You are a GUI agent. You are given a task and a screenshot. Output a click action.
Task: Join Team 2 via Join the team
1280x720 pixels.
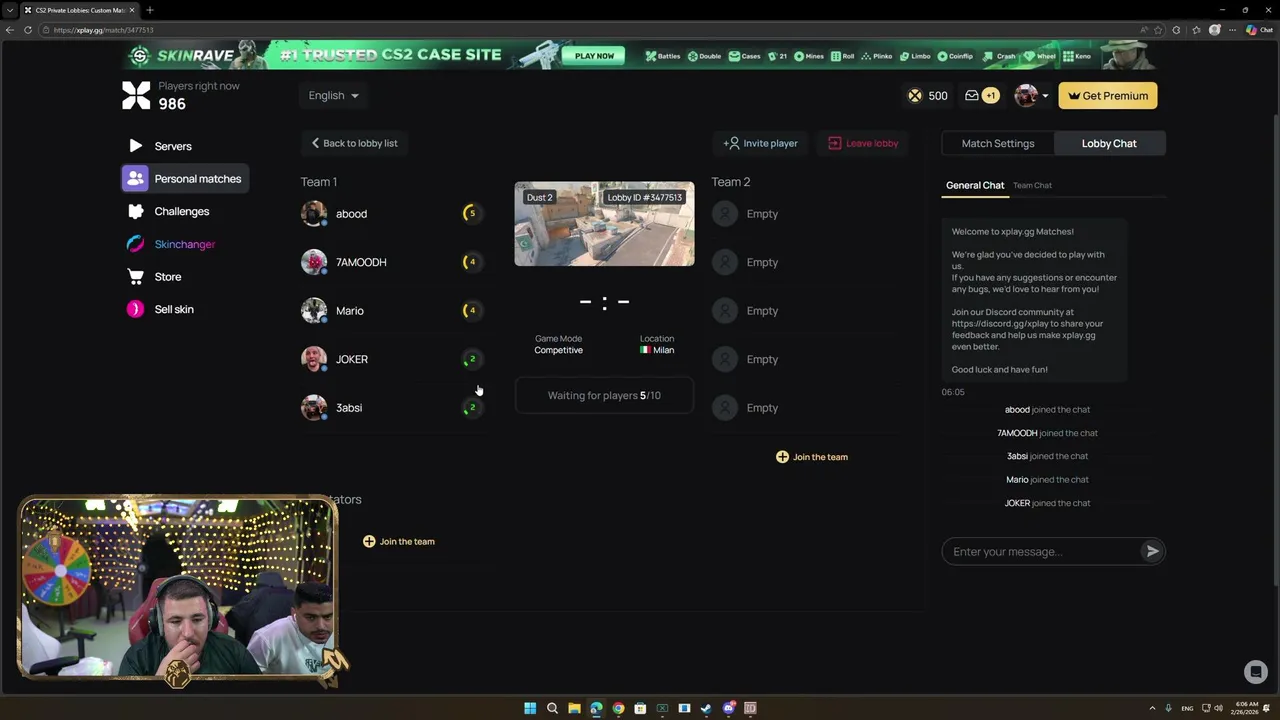812,457
